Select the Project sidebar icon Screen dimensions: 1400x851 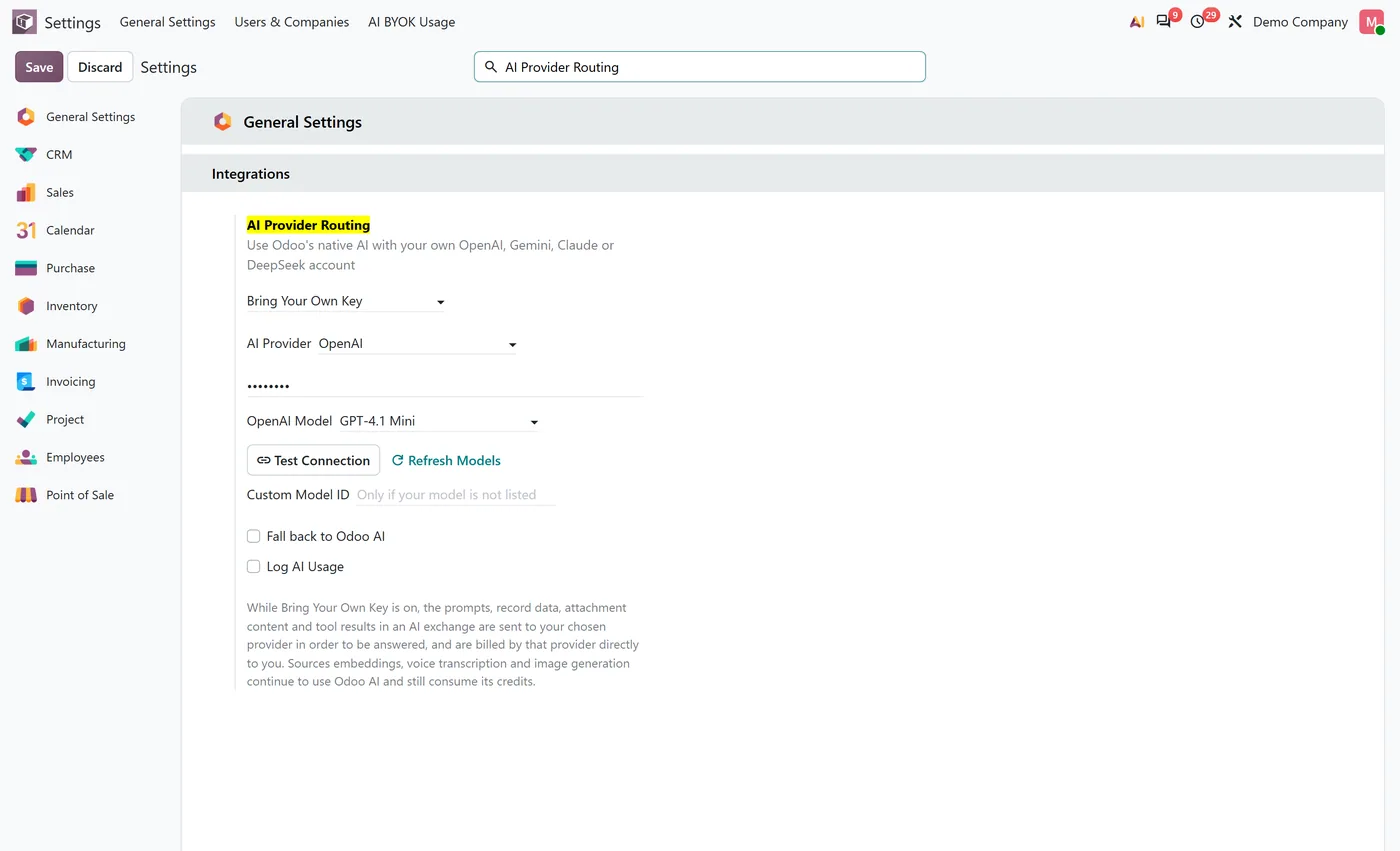(x=26, y=420)
